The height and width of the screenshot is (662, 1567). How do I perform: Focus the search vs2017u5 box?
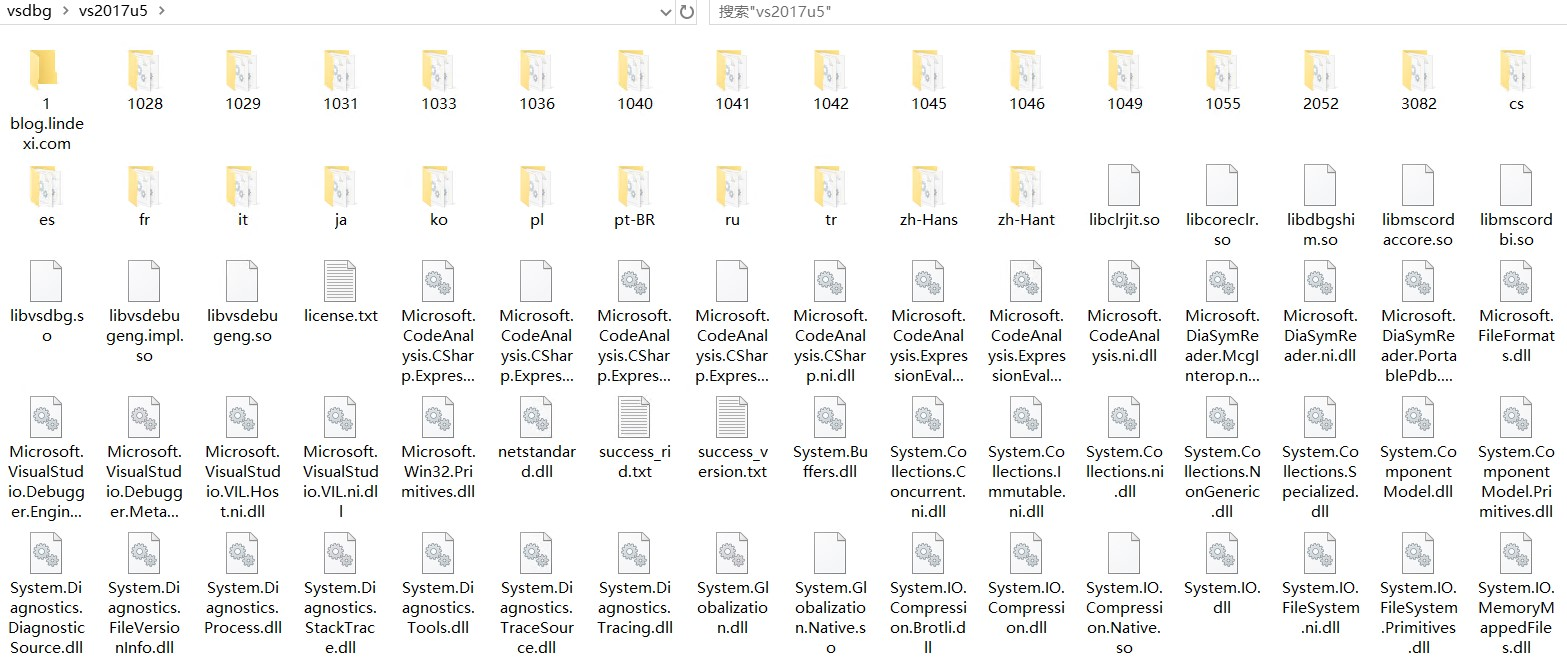click(1137, 12)
